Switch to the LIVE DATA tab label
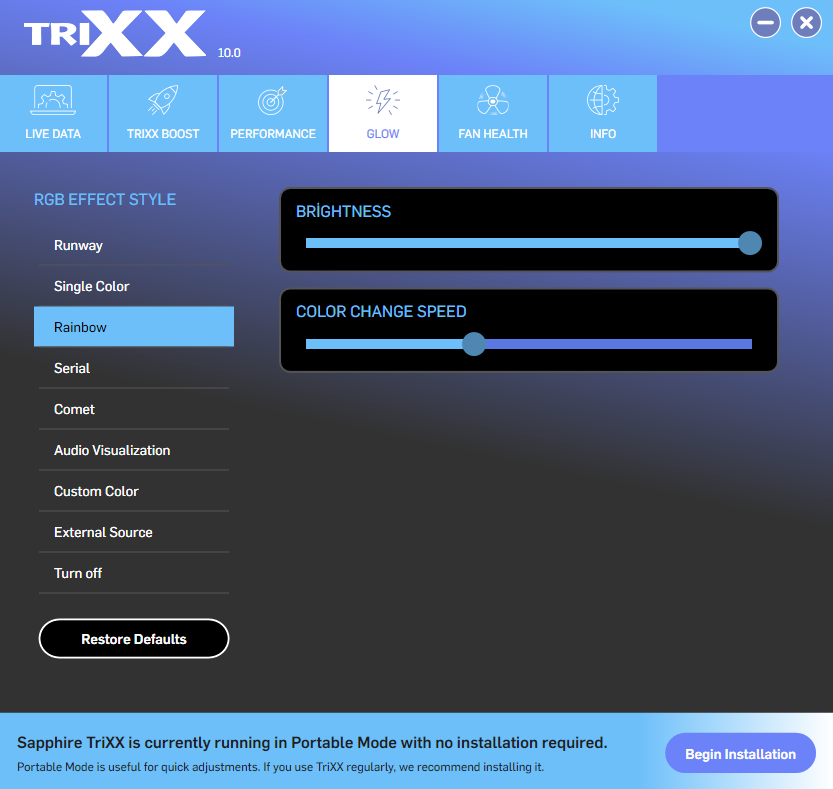 click(53, 134)
